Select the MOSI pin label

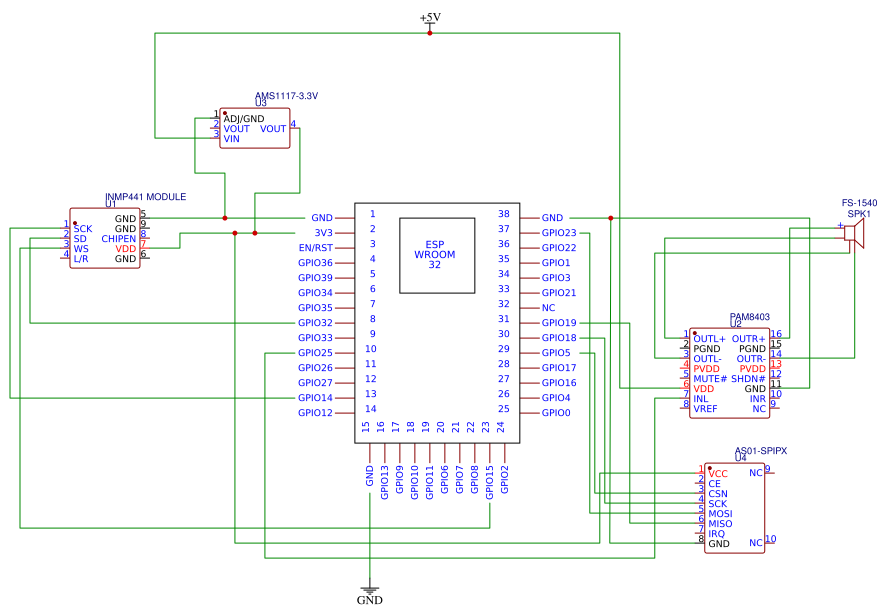(720, 514)
